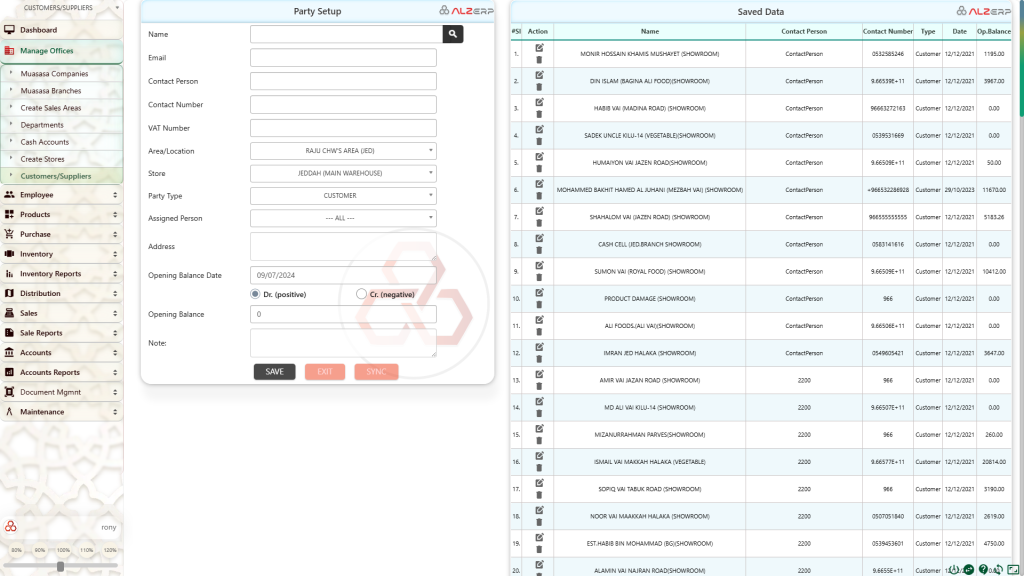The width and height of the screenshot is (1024, 576).
Task: Open the Assigned Person dropdown
Action: tap(343, 218)
